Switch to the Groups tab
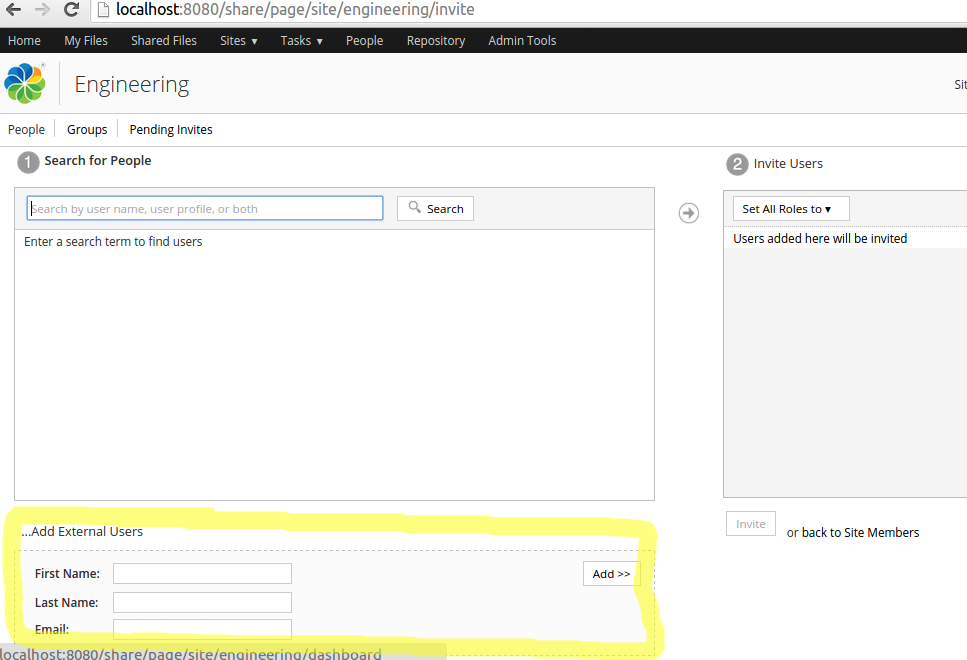The width and height of the screenshot is (967, 660). click(86, 129)
